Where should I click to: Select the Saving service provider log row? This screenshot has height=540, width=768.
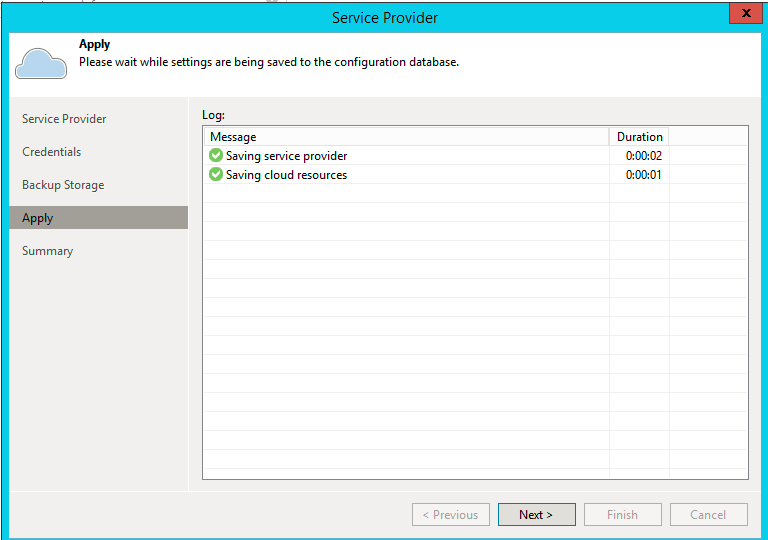pyautogui.click(x=476, y=156)
